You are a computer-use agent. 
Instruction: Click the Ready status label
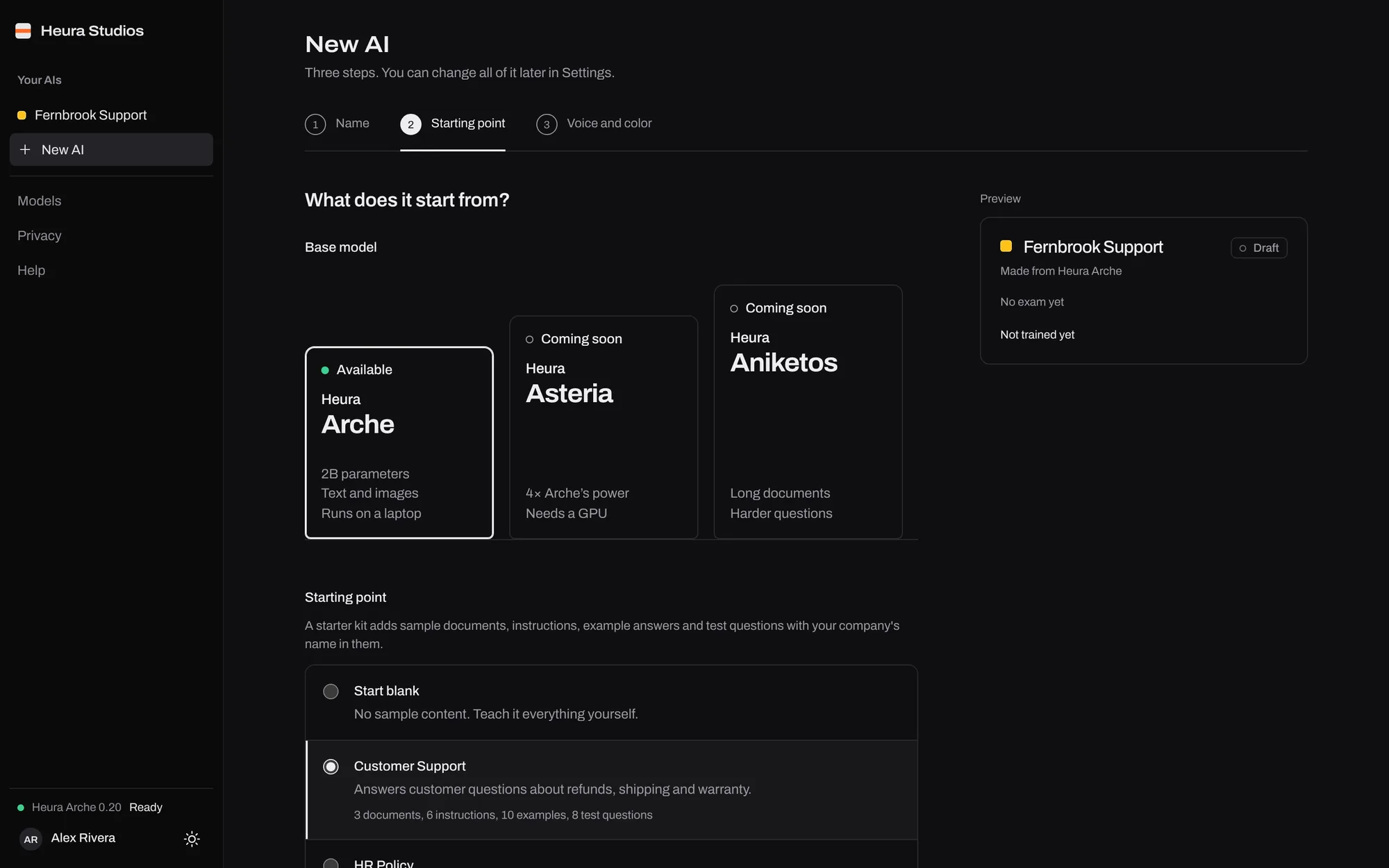coord(146,807)
